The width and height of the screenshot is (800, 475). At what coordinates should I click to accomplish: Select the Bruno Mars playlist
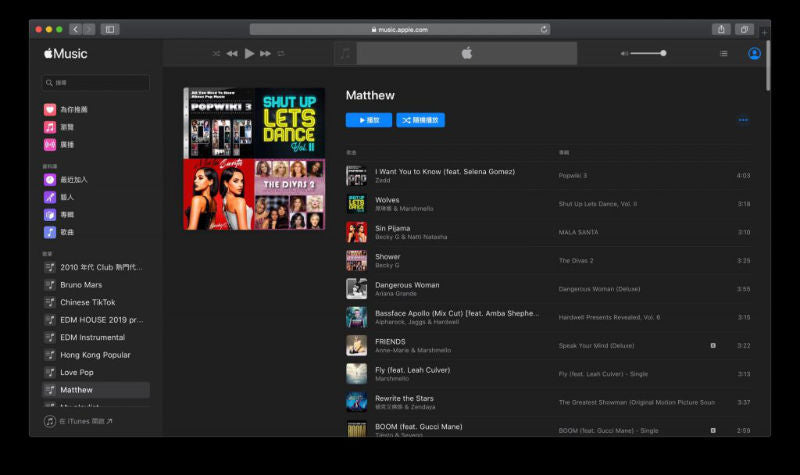[x=81, y=285]
